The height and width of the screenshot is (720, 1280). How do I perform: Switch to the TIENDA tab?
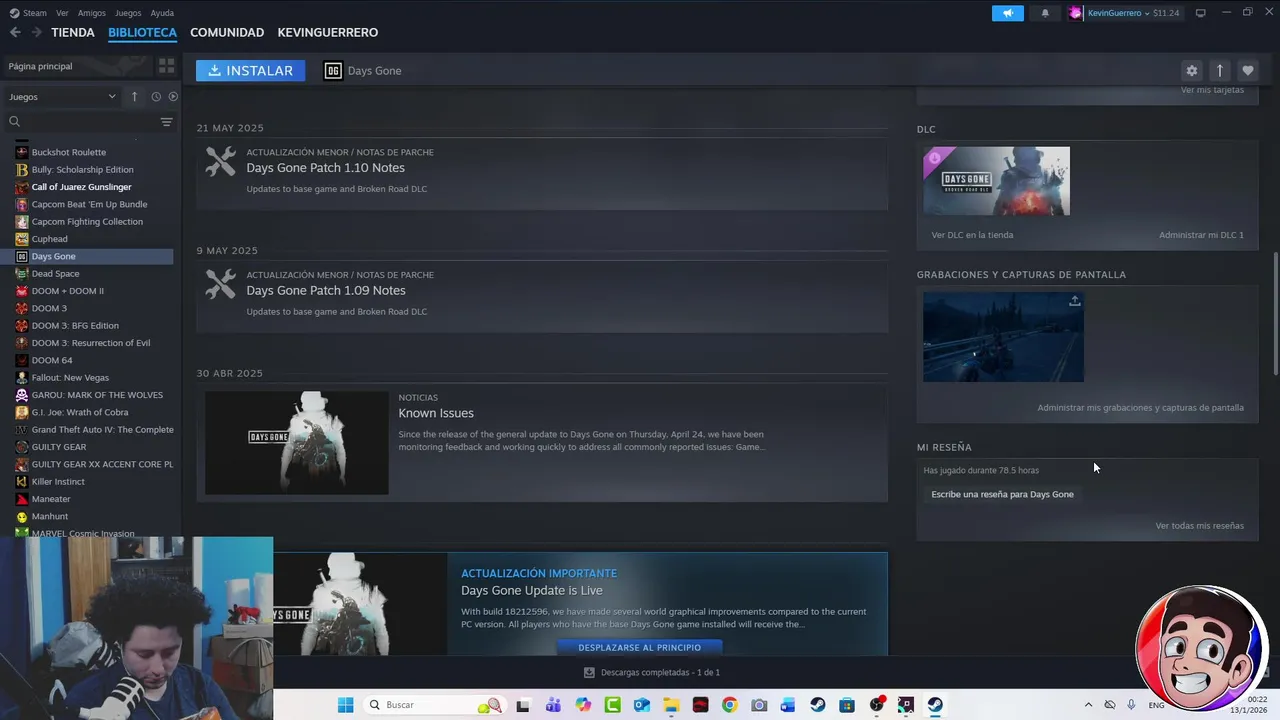click(x=73, y=32)
